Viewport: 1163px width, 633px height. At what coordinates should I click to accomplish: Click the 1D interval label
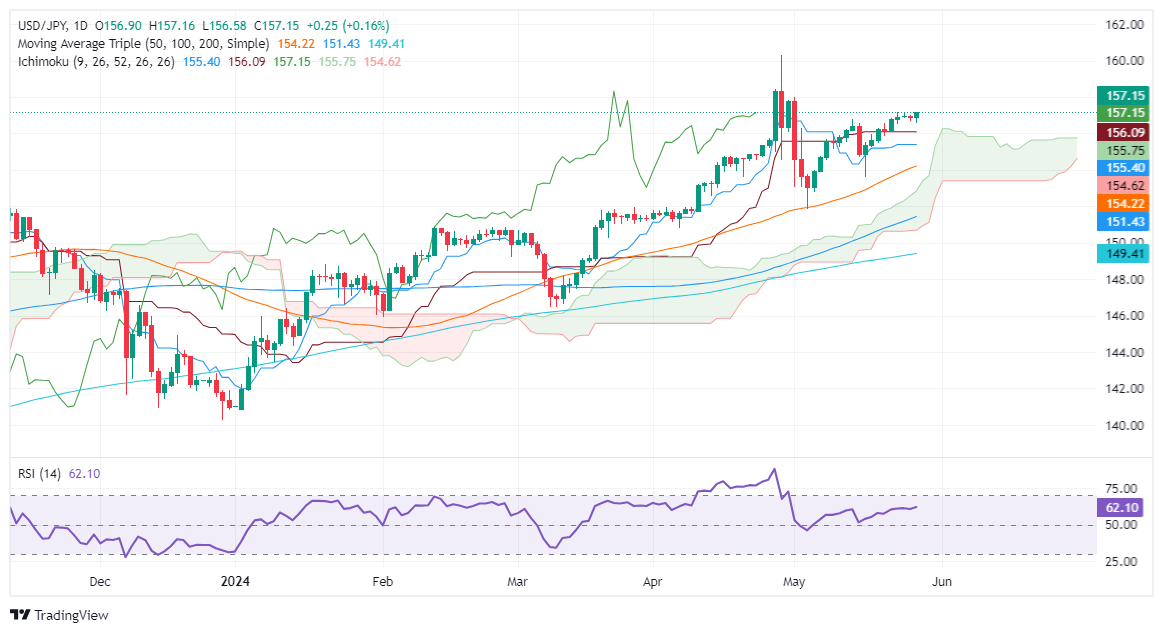pyautogui.click(x=80, y=26)
